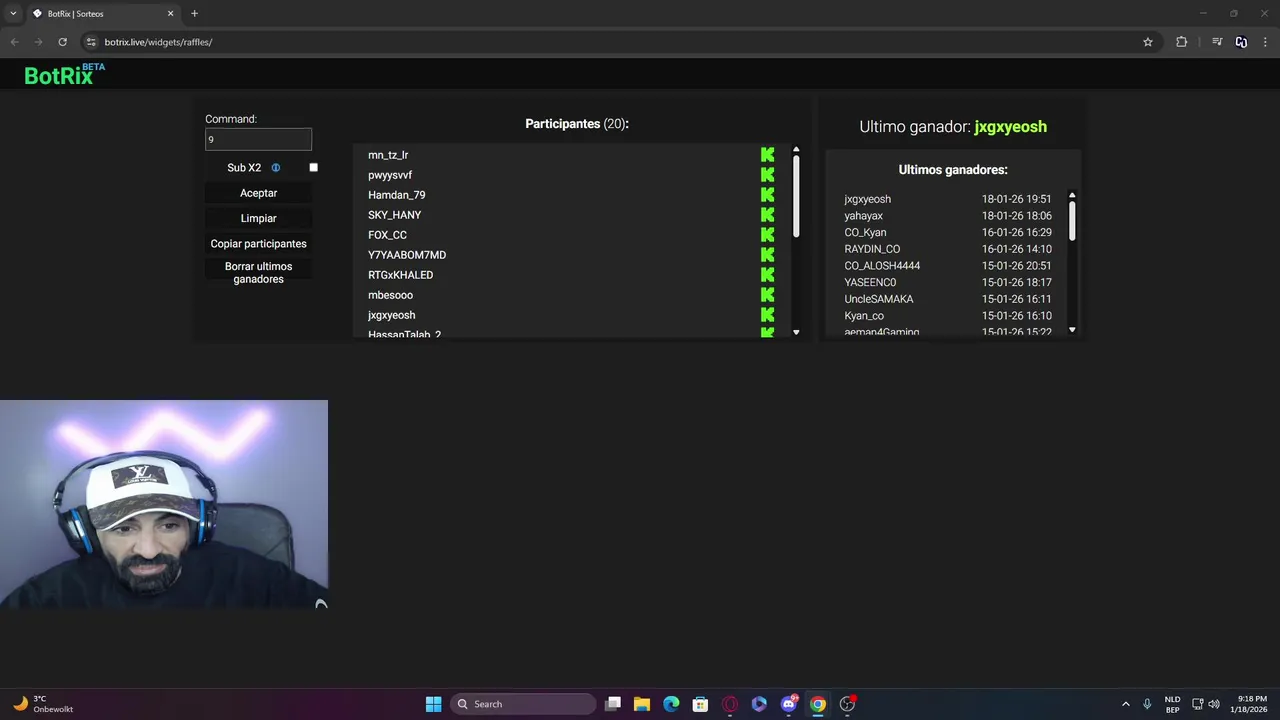Click Kick icon in participant row jxgxyeosh

pyautogui.click(x=767, y=315)
